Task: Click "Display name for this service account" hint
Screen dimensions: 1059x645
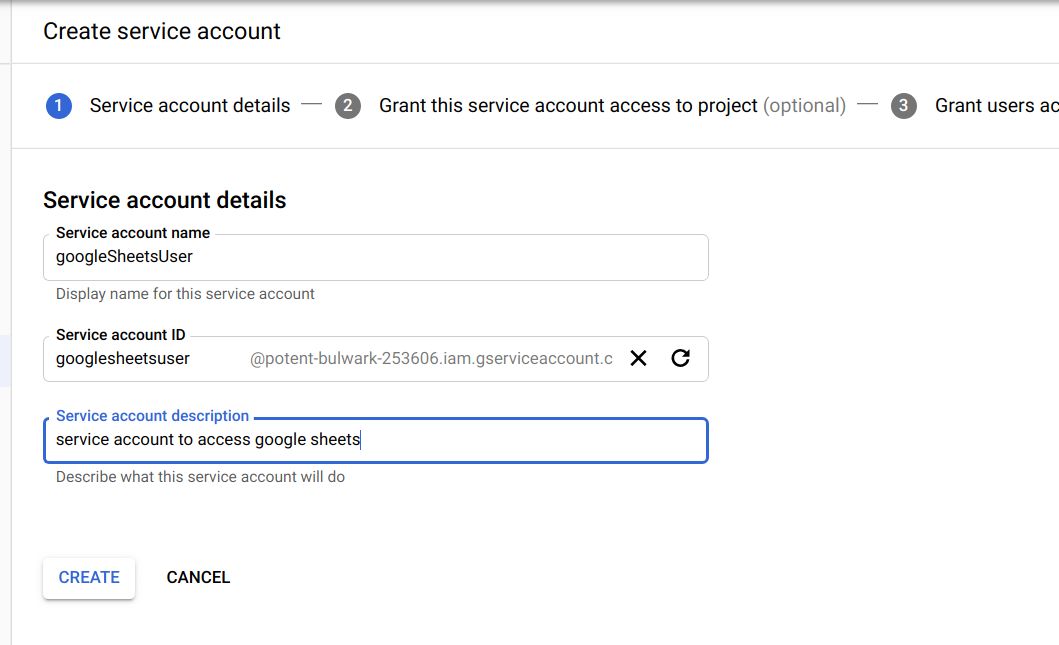Action: click(185, 294)
